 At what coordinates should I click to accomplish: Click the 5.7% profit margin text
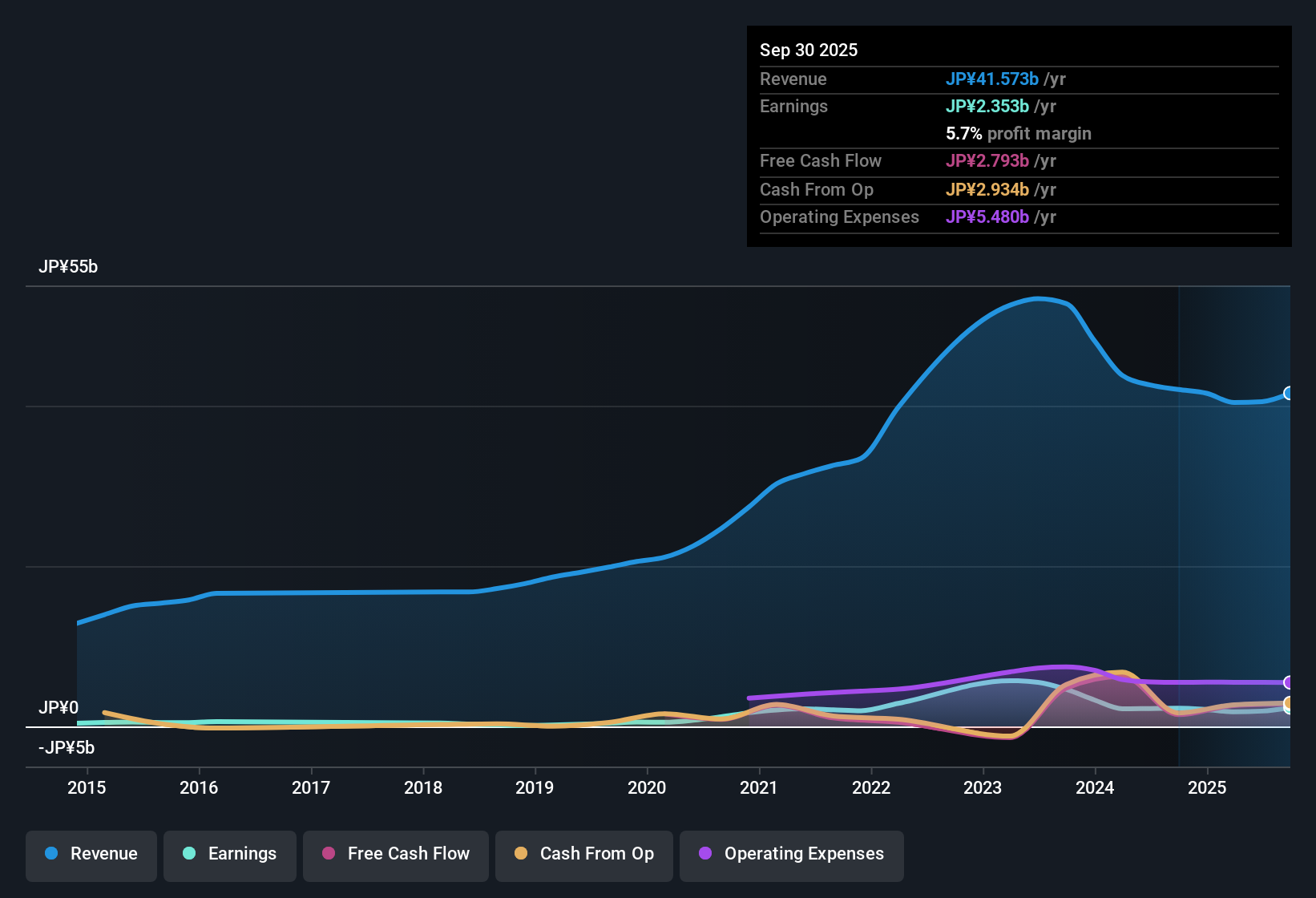[x=1018, y=134]
